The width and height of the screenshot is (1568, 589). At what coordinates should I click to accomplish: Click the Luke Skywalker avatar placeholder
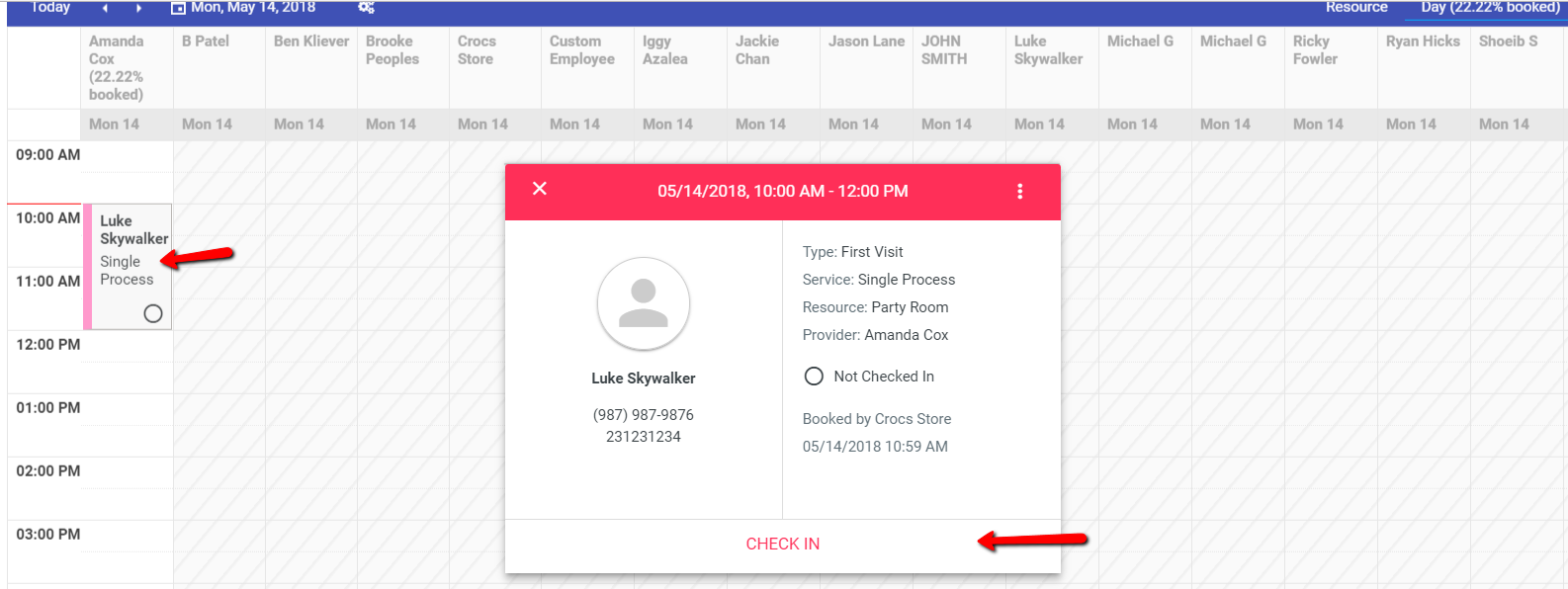click(x=644, y=303)
